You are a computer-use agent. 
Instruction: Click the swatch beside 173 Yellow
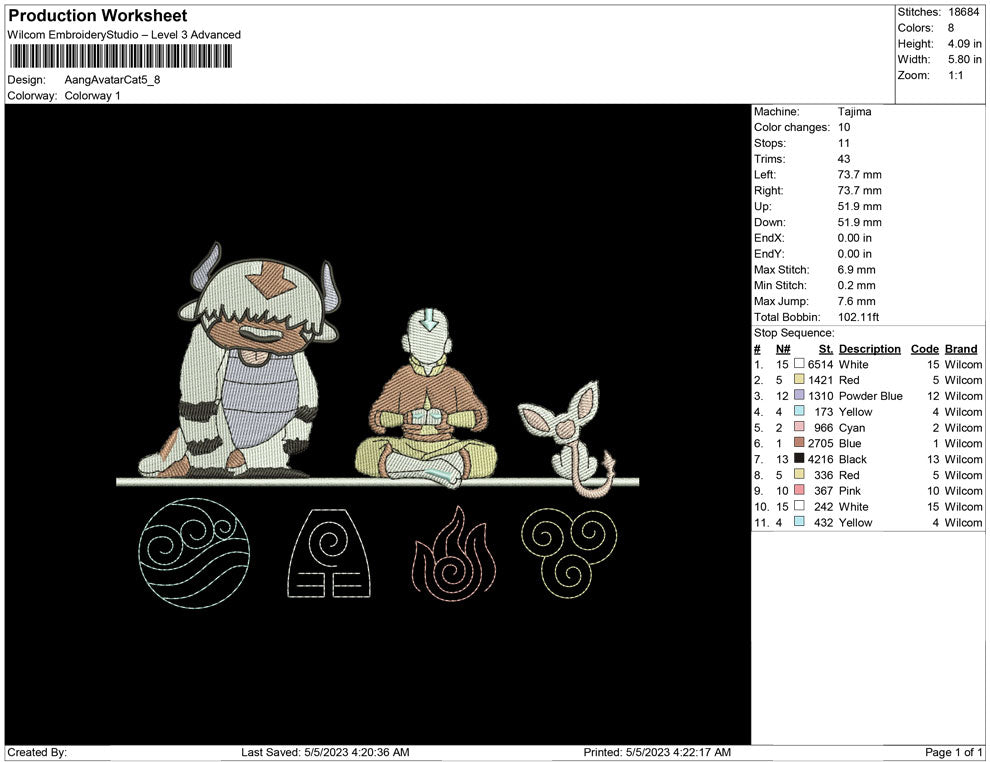(x=799, y=411)
